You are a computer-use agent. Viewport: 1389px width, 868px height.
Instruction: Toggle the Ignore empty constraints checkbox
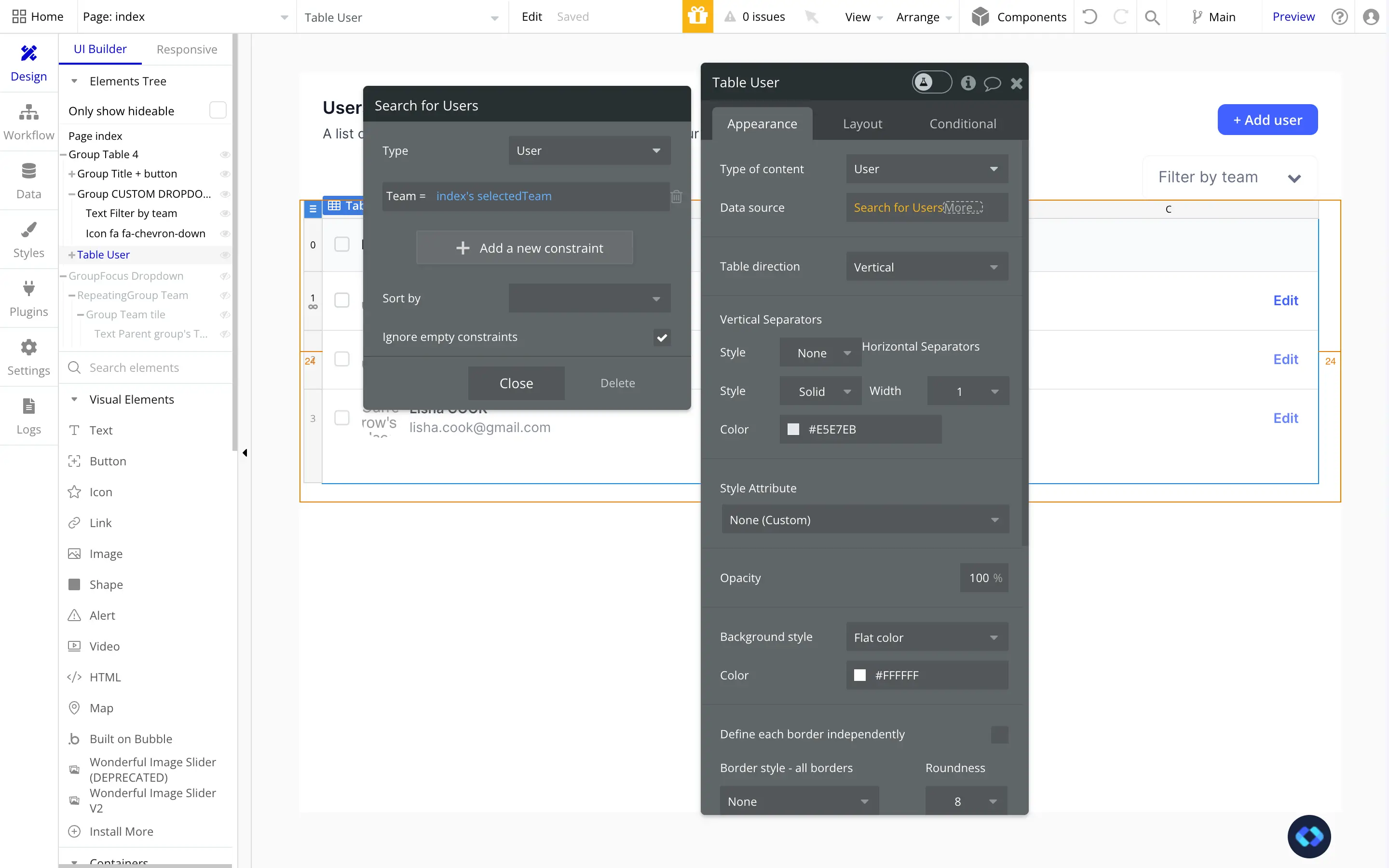click(x=662, y=337)
